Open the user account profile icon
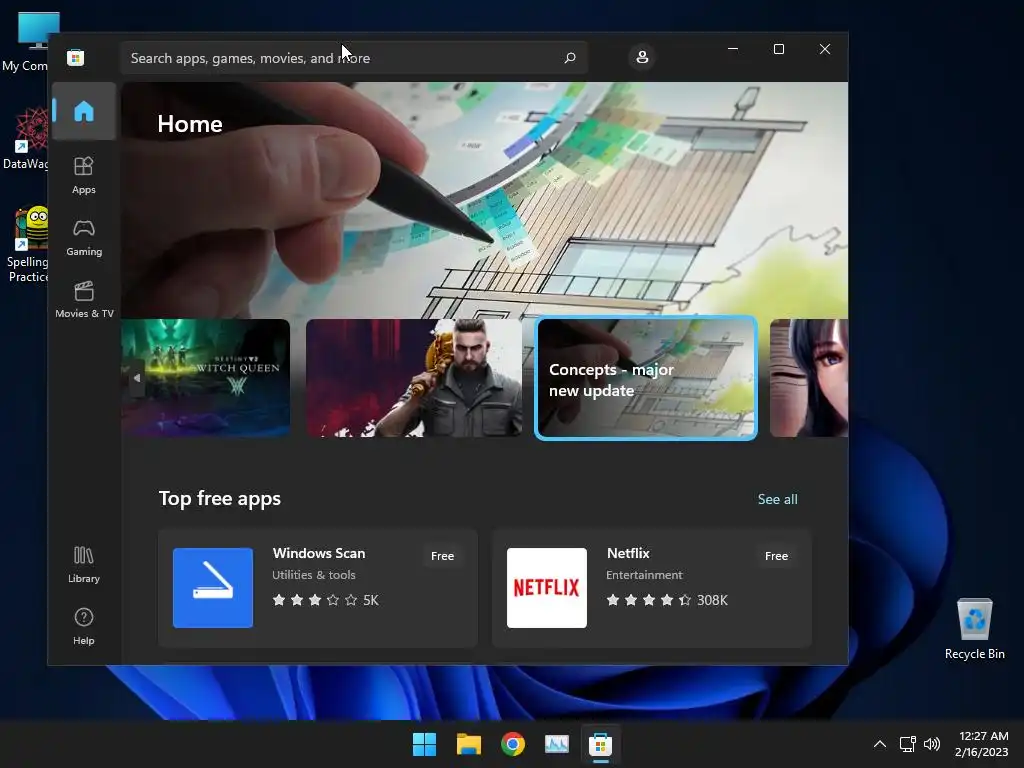 642,57
